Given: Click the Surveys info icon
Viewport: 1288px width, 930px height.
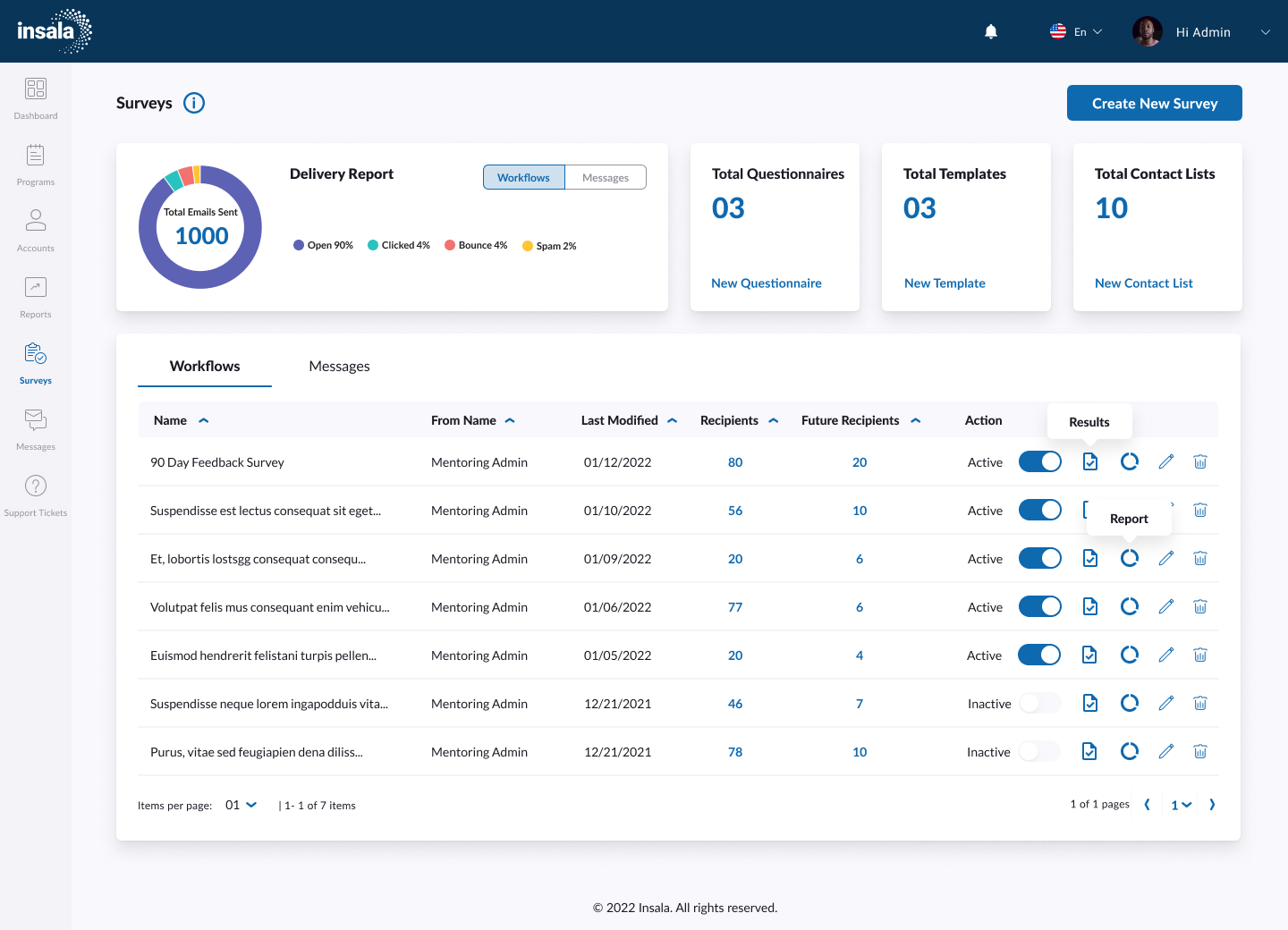Looking at the screenshot, I should coord(194,103).
